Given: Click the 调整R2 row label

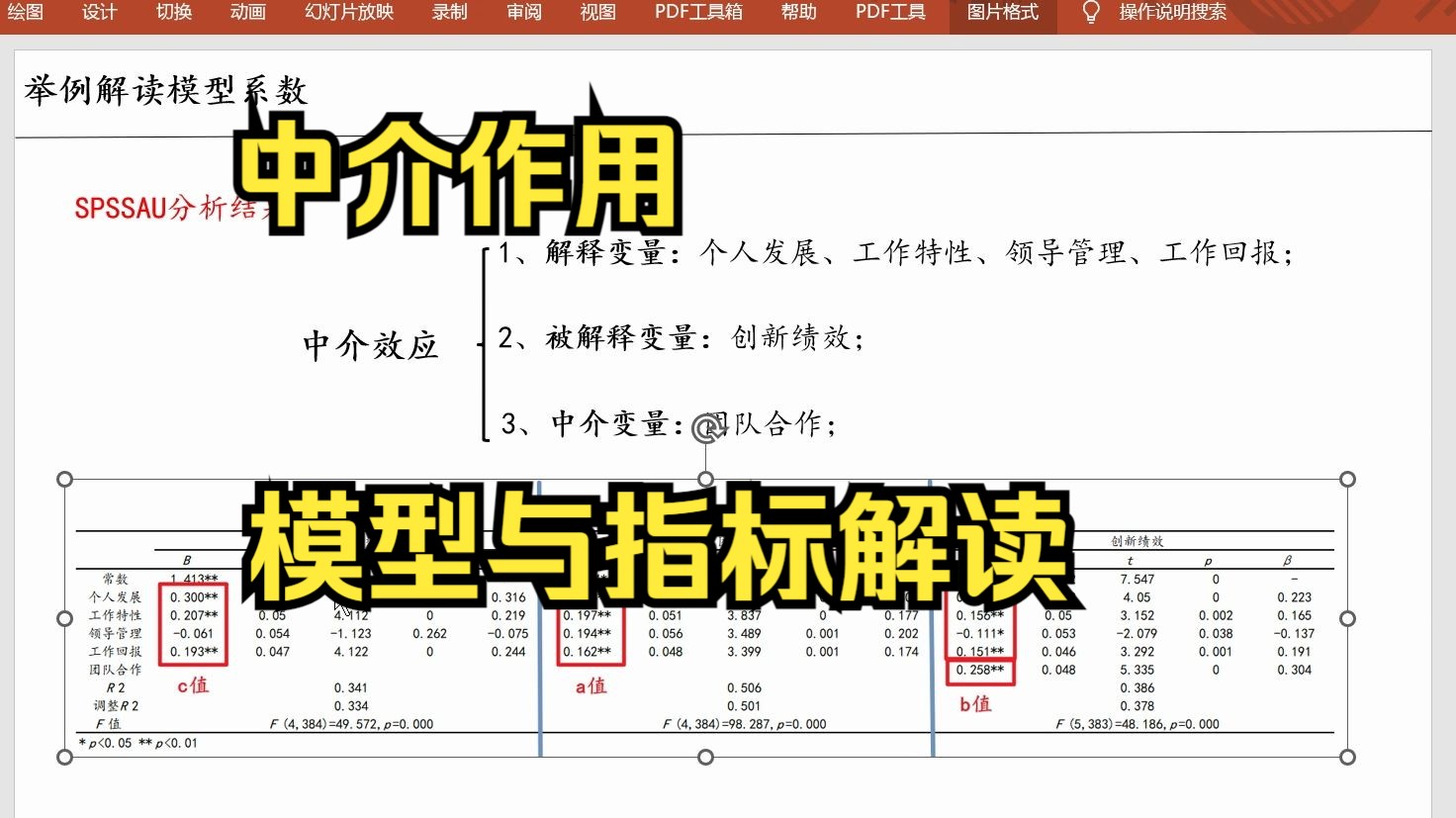Looking at the screenshot, I should (116, 706).
